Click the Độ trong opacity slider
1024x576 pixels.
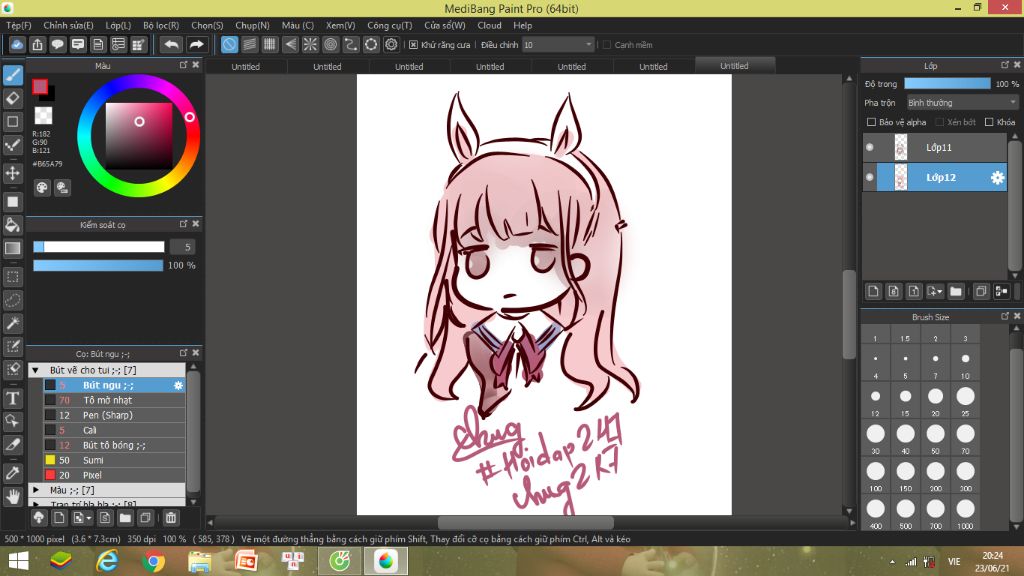pos(947,84)
